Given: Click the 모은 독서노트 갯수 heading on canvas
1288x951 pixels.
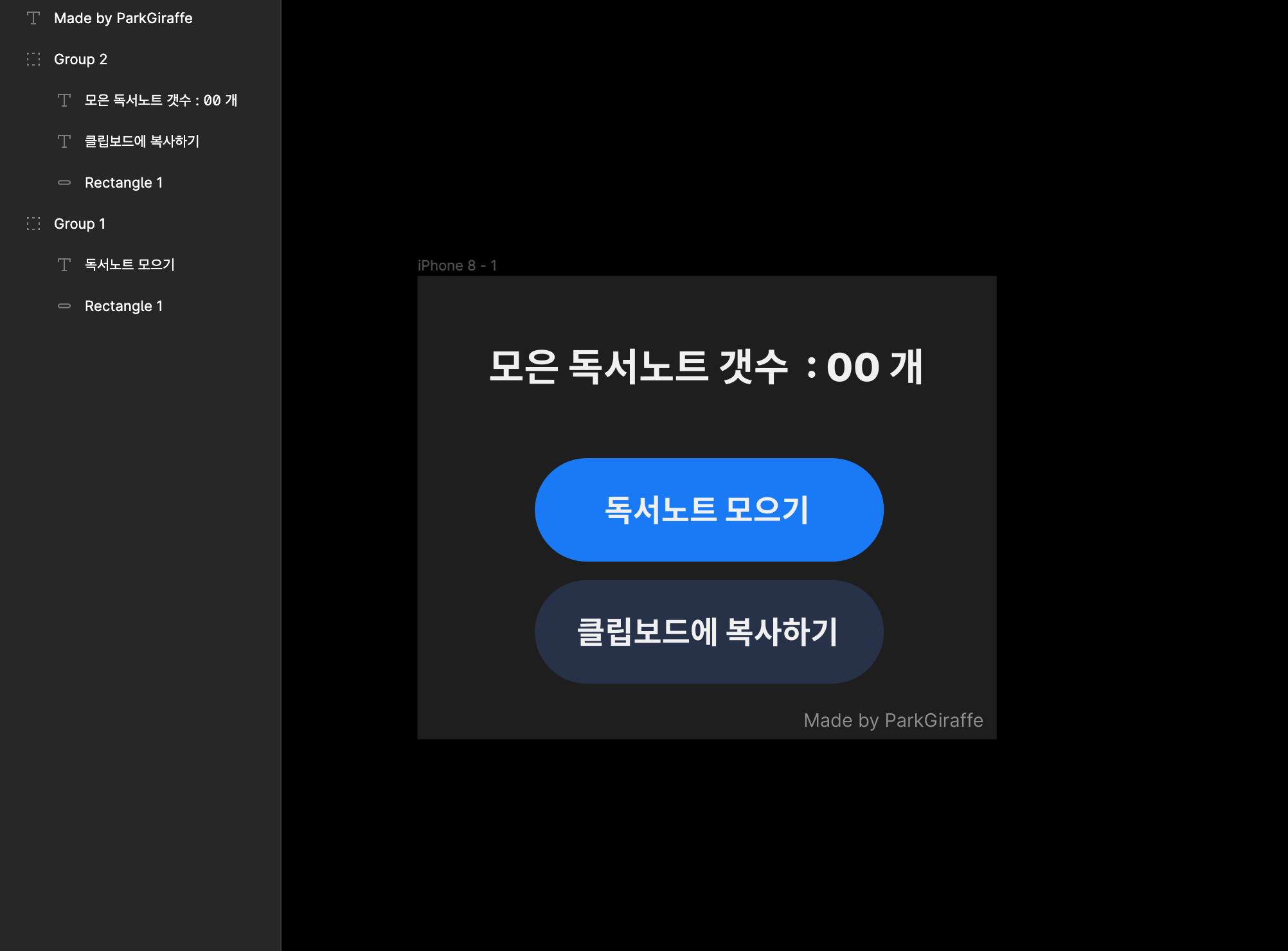Looking at the screenshot, I should coord(706,367).
